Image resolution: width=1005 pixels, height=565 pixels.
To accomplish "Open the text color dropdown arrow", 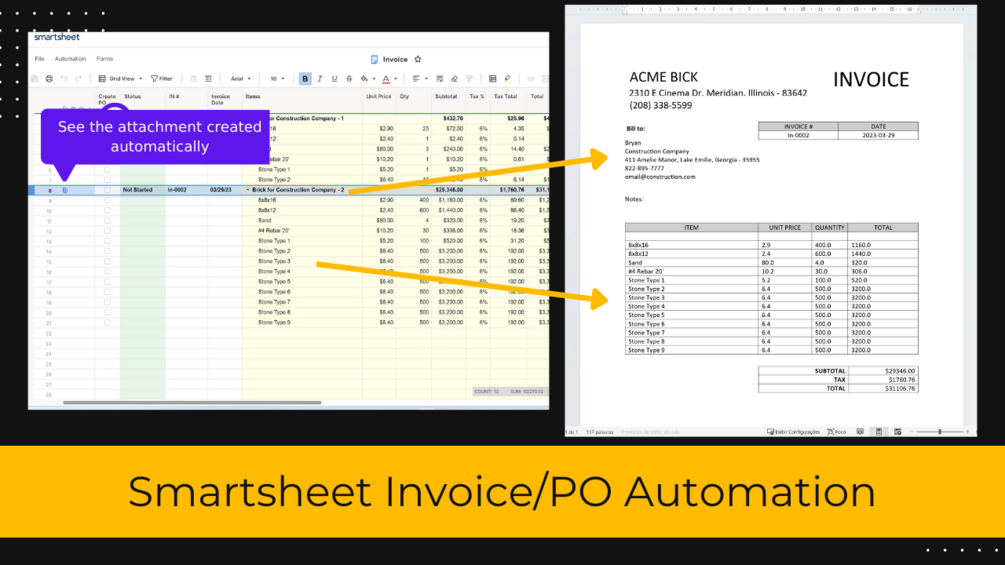I will click(395, 79).
